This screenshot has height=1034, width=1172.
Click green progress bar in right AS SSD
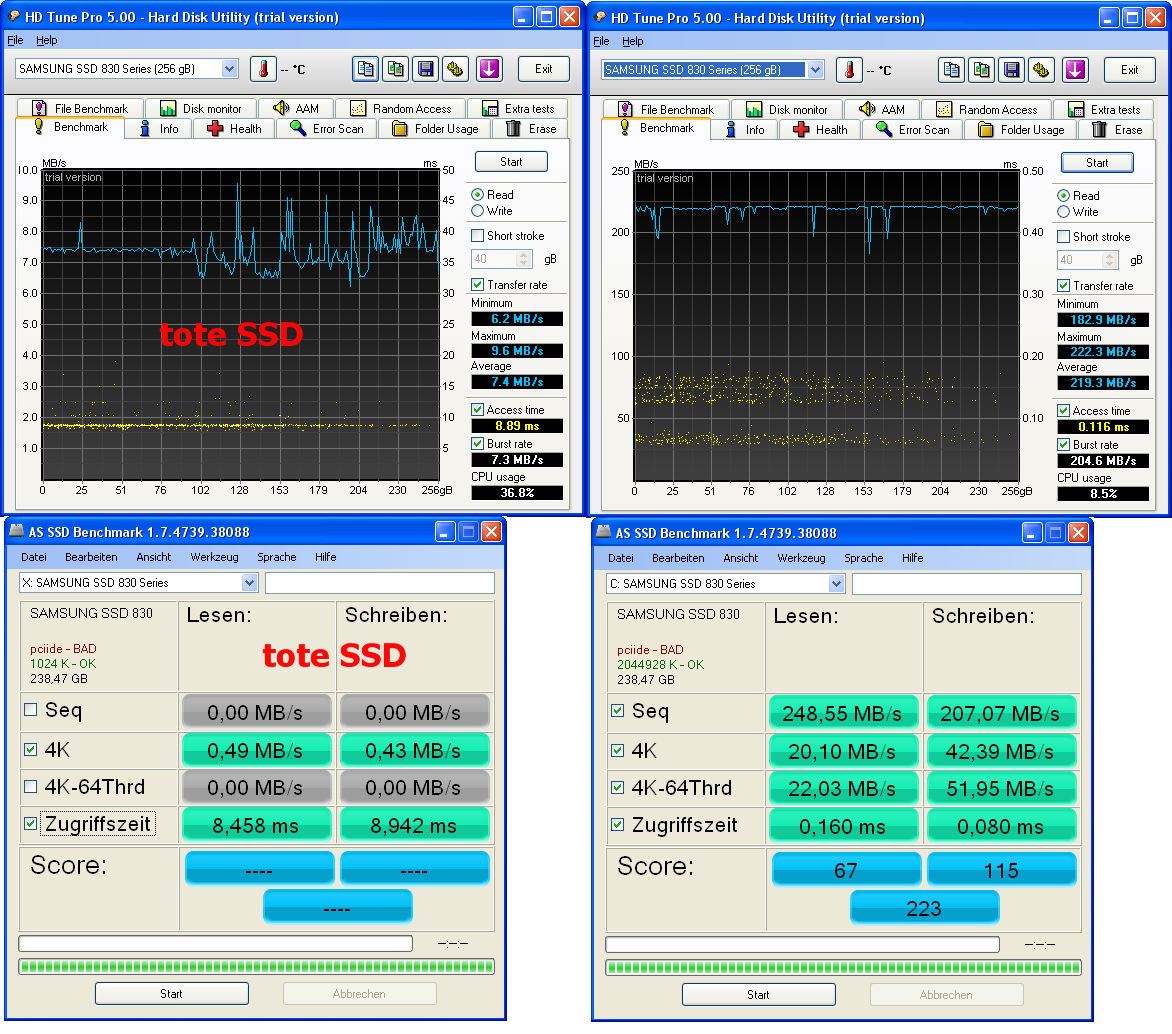(x=843, y=967)
